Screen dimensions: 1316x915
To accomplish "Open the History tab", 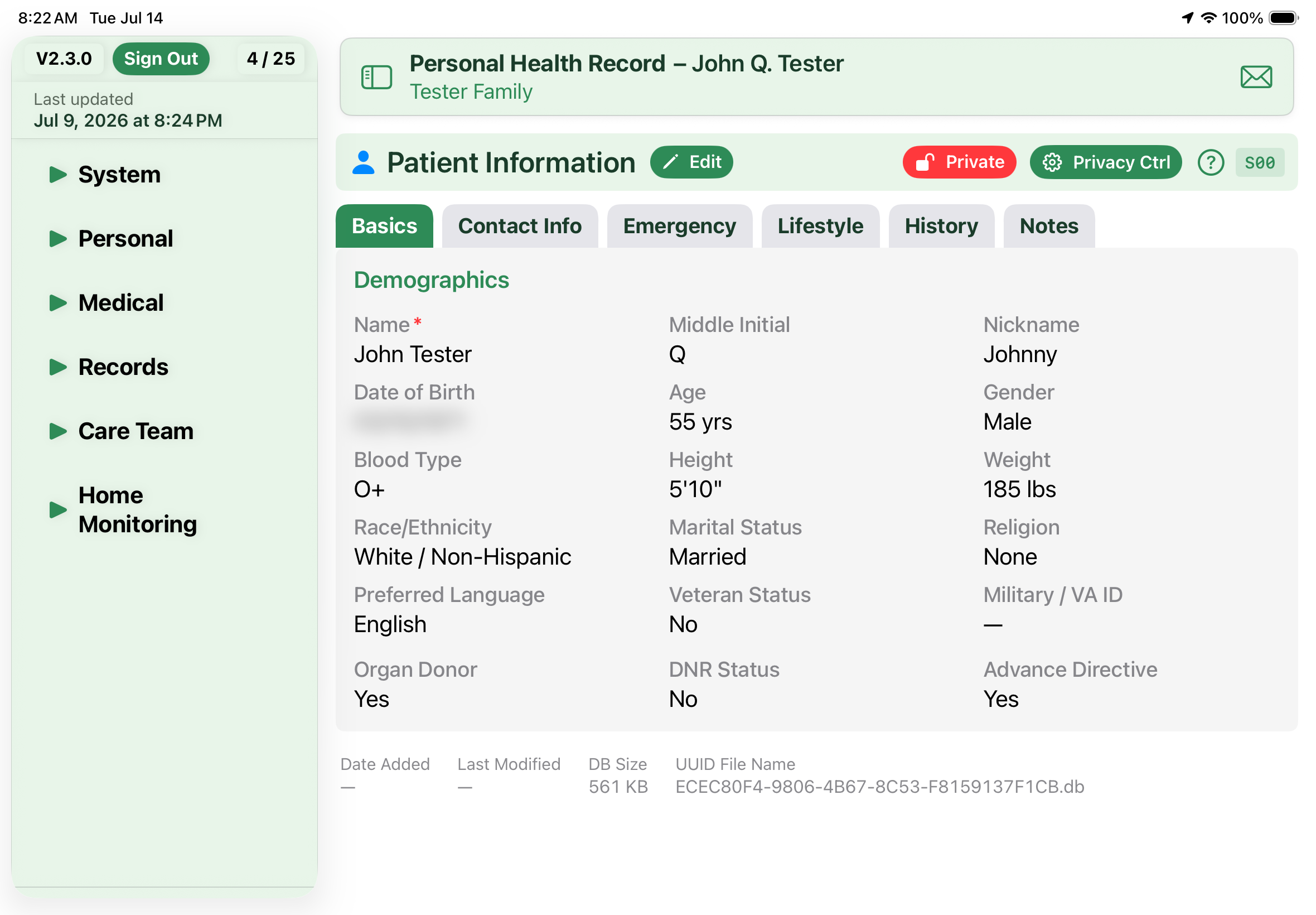I will (x=941, y=226).
